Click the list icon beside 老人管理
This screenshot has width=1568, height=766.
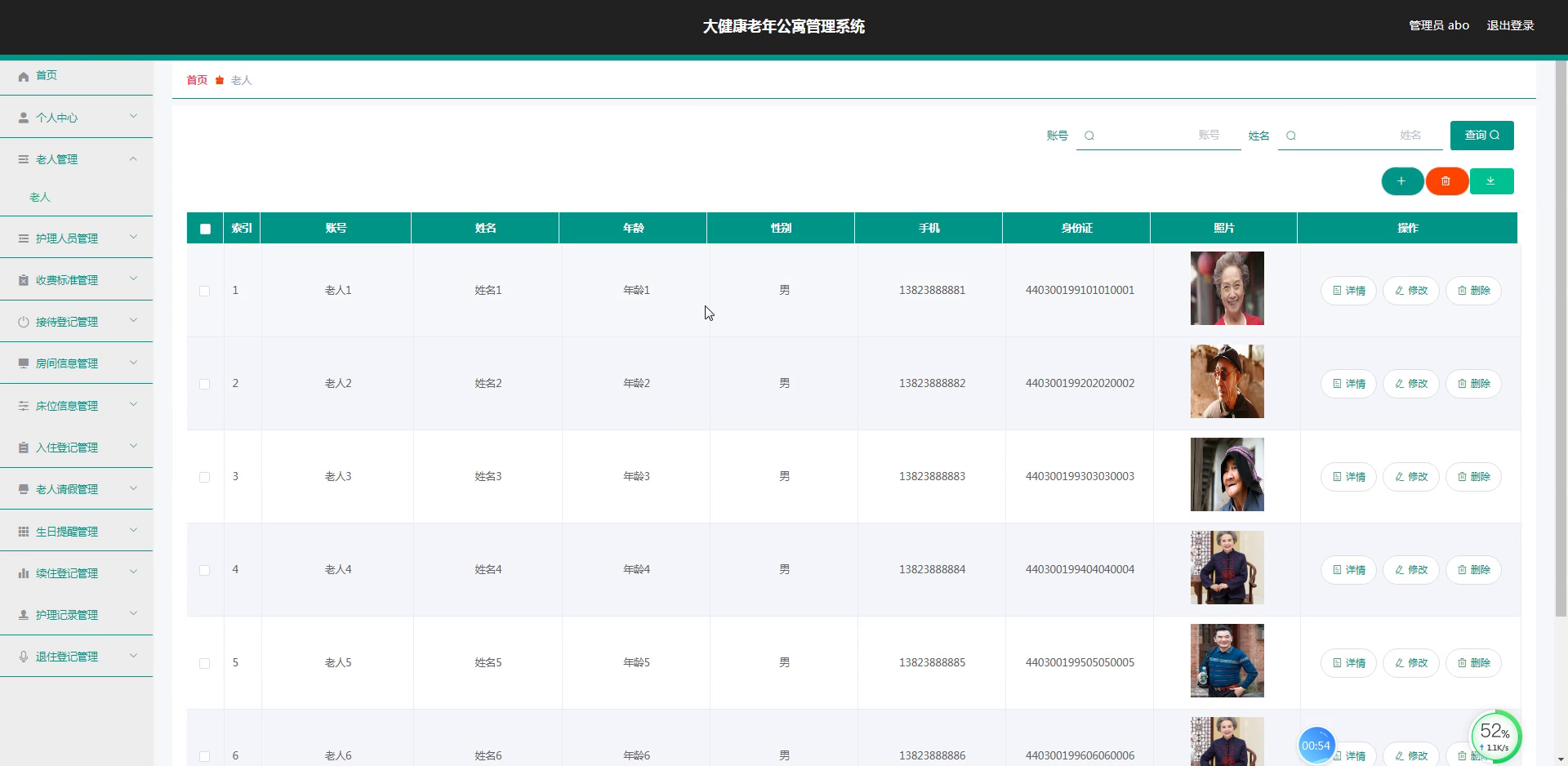coord(24,159)
